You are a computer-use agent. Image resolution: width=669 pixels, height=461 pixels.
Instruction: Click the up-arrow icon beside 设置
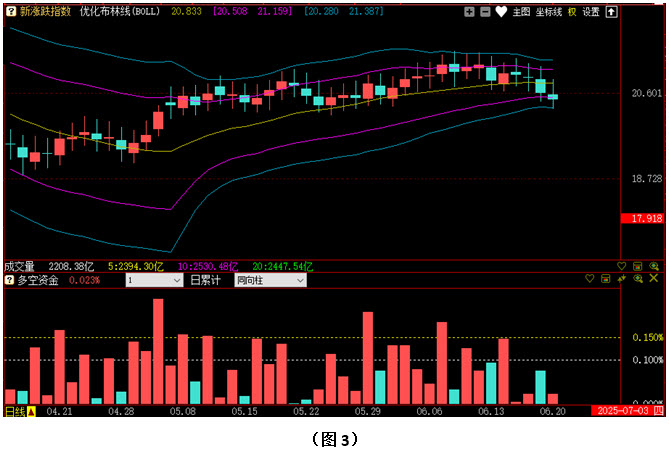(611, 12)
